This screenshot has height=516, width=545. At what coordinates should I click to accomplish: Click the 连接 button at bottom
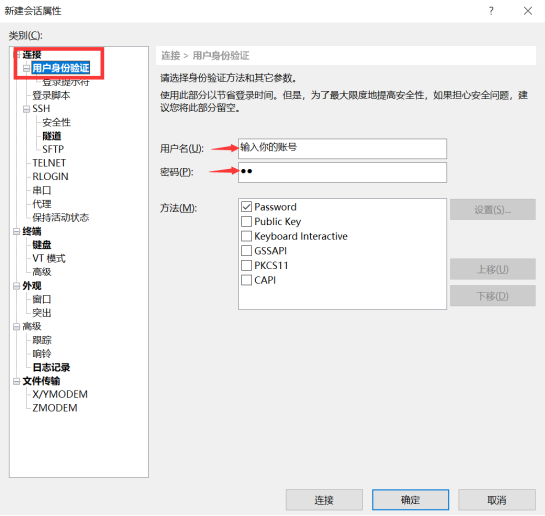coord(324,500)
